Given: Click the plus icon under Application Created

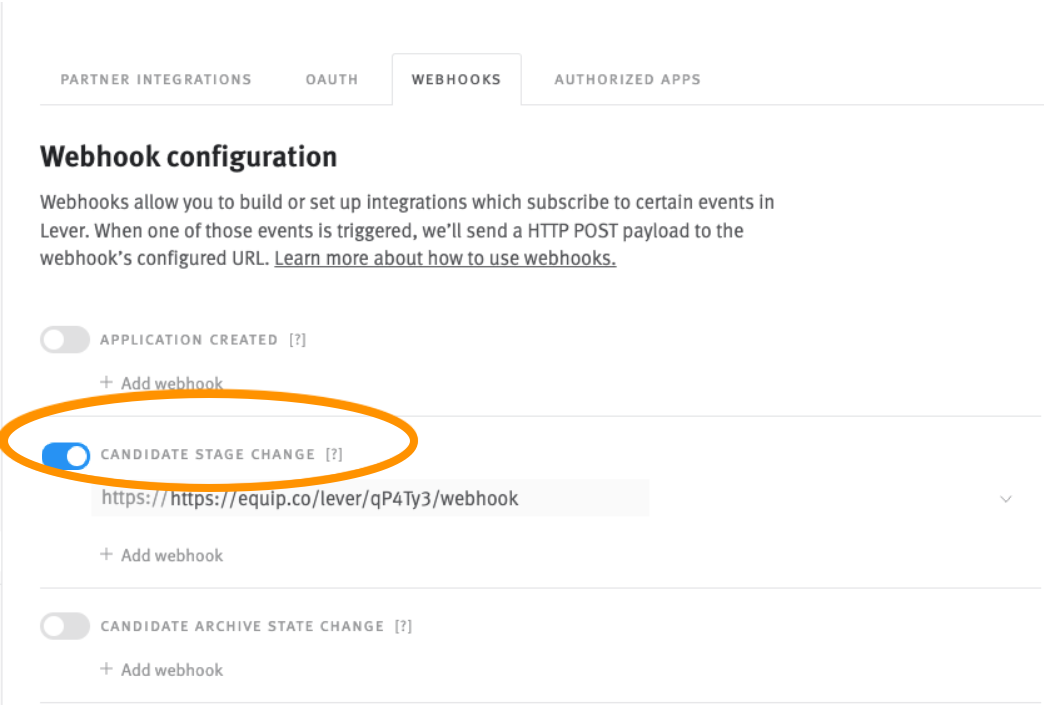Looking at the screenshot, I should pos(106,383).
